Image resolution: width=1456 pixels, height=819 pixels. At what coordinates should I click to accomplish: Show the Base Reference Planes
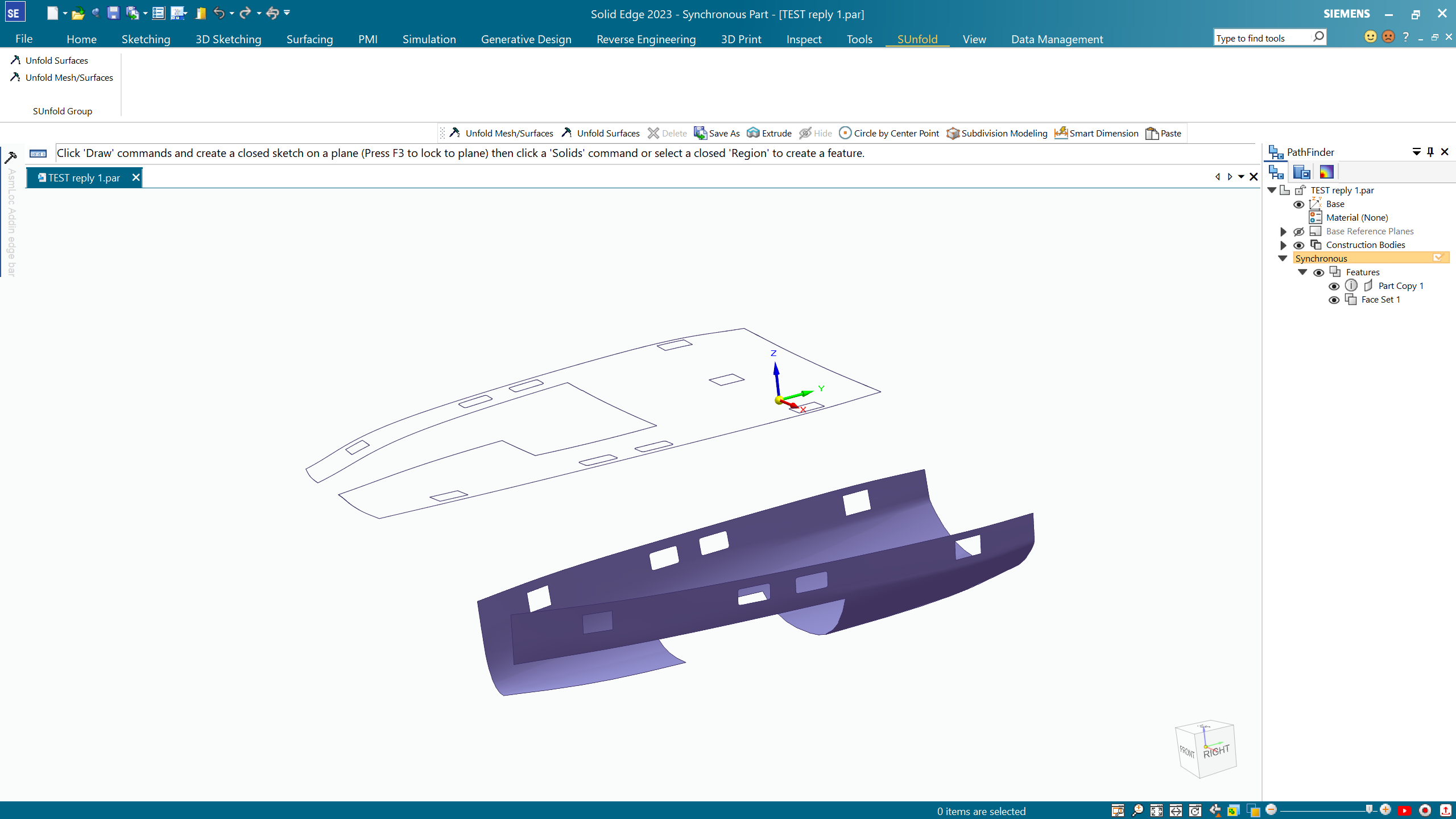click(x=1298, y=231)
